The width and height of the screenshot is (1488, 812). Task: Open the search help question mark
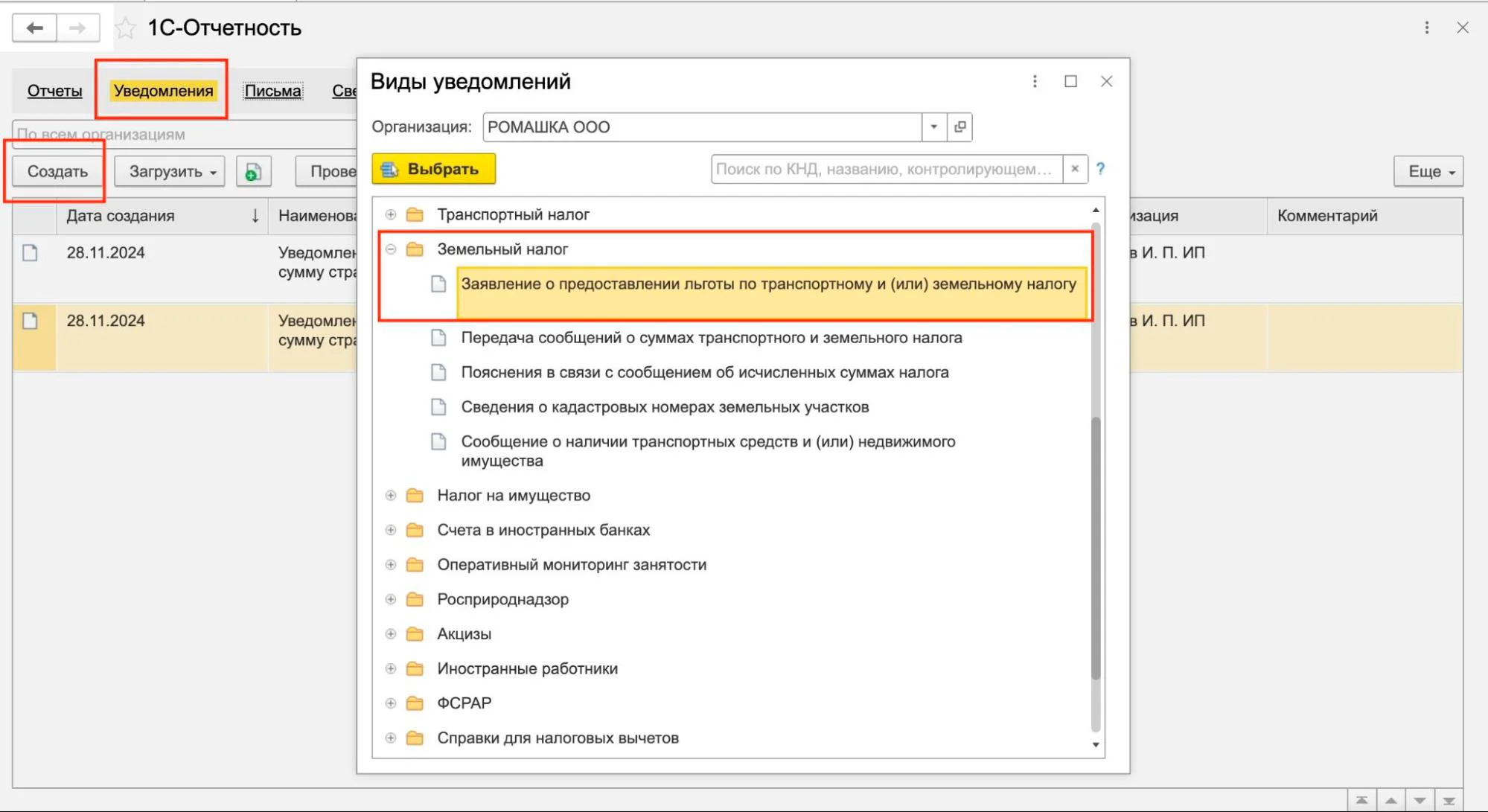1100,169
